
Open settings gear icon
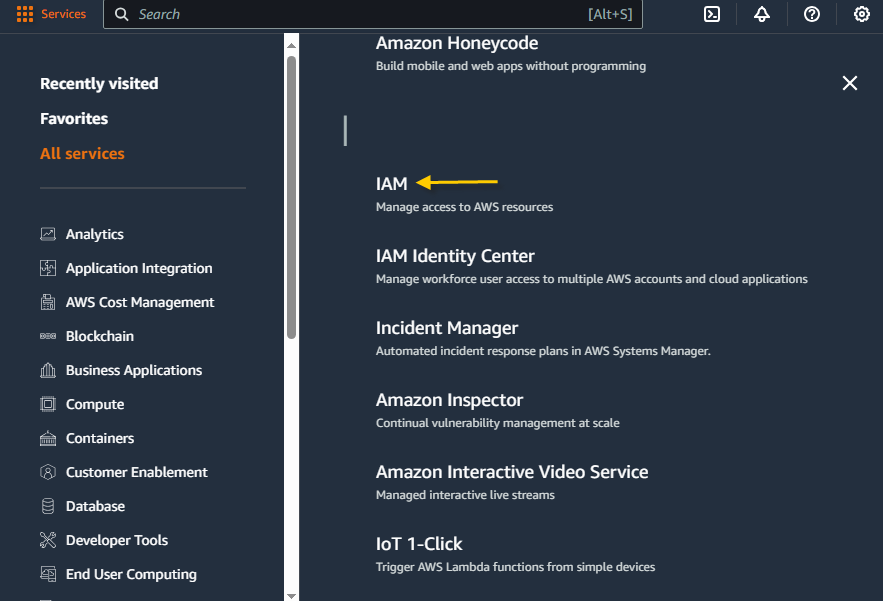(x=862, y=14)
